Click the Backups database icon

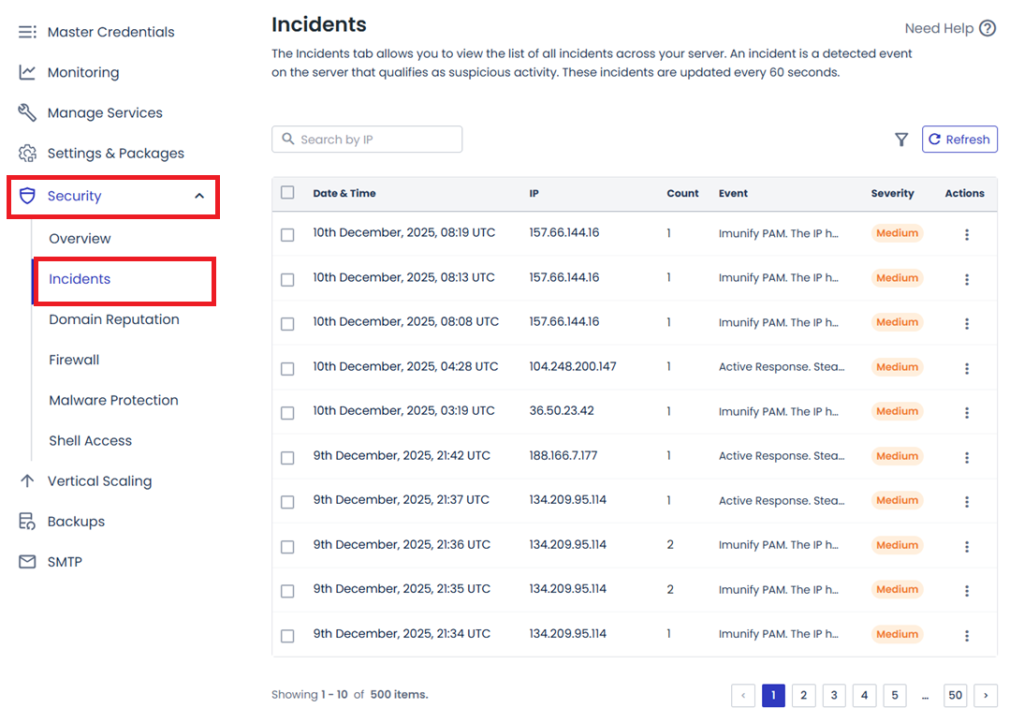[x=27, y=521]
